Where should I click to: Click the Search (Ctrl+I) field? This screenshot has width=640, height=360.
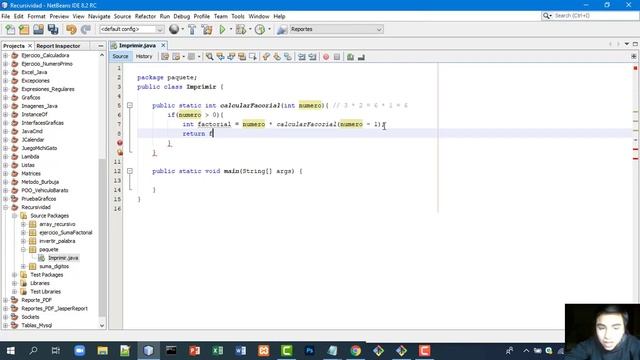coord(595,16)
